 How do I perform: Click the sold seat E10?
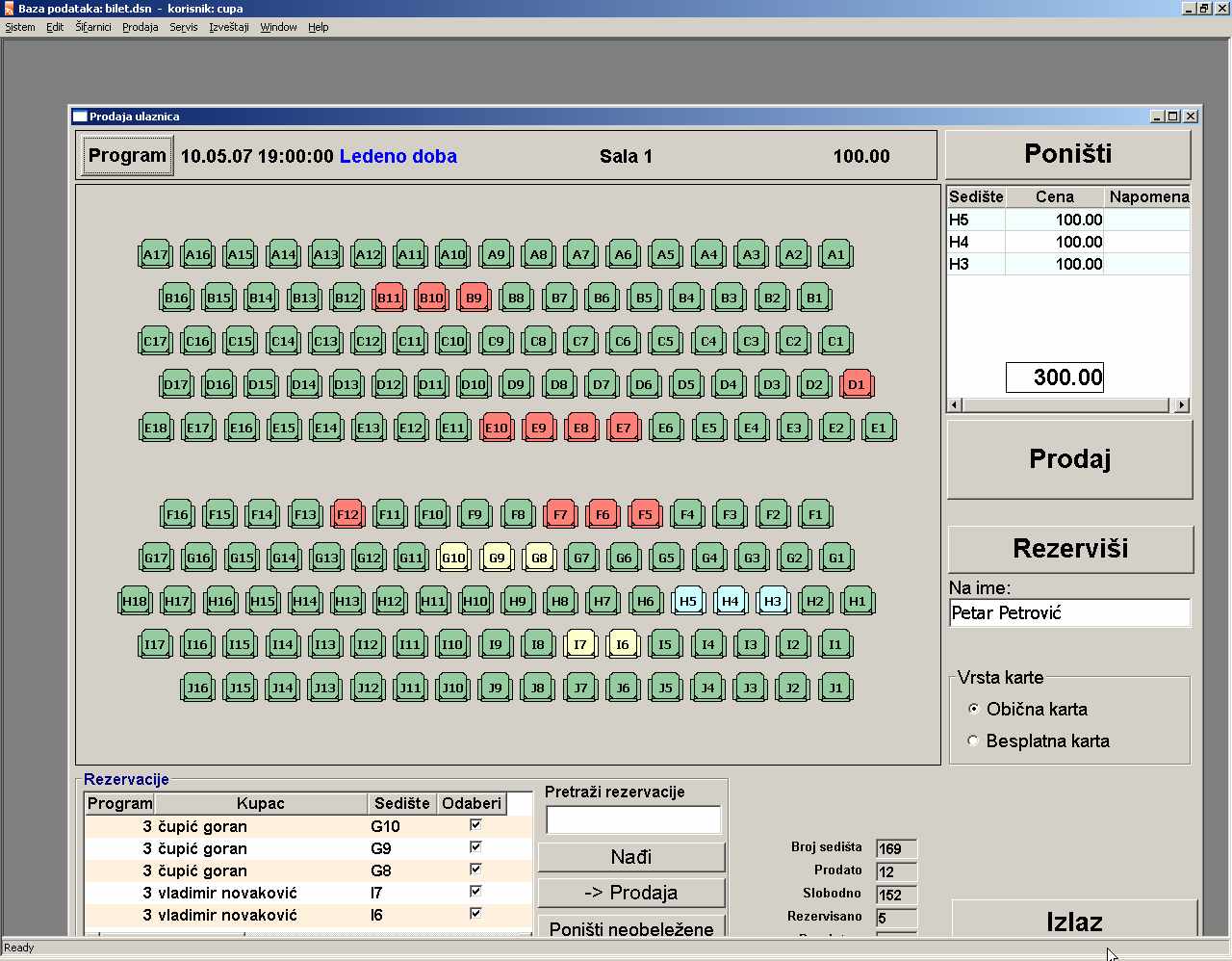(497, 429)
